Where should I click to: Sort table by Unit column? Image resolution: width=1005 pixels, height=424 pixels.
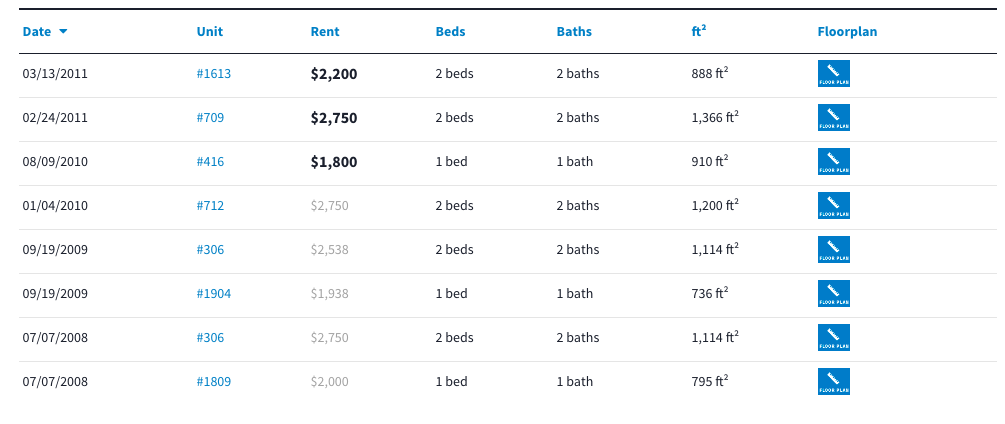pyautogui.click(x=209, y=32)
